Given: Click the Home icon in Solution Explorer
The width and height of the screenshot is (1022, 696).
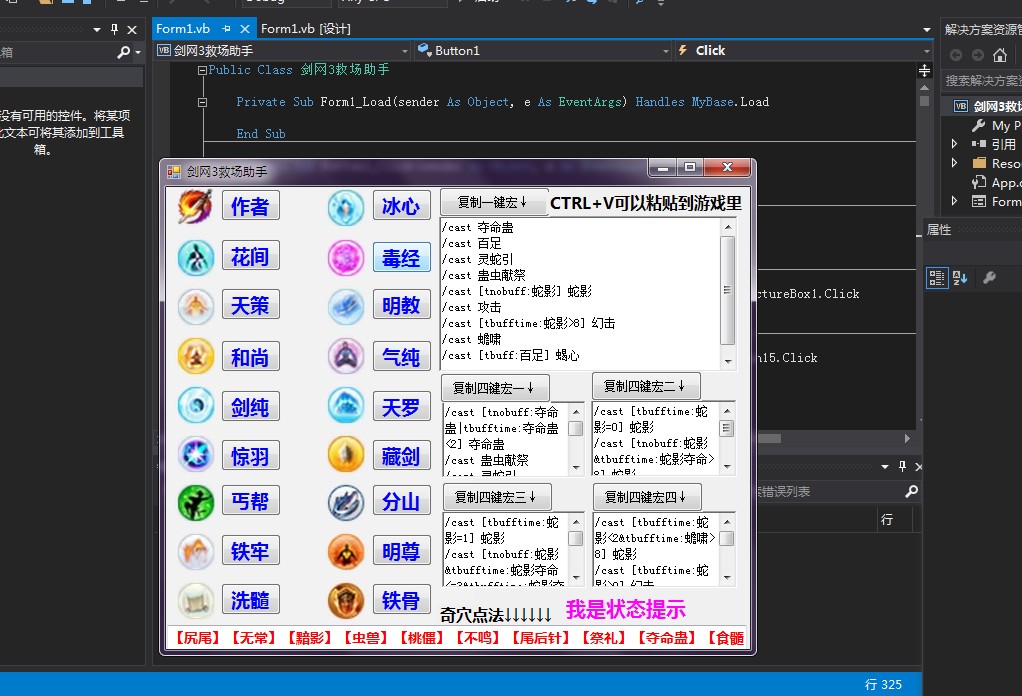Looking at the screenshot, I should pos(1000,55).
